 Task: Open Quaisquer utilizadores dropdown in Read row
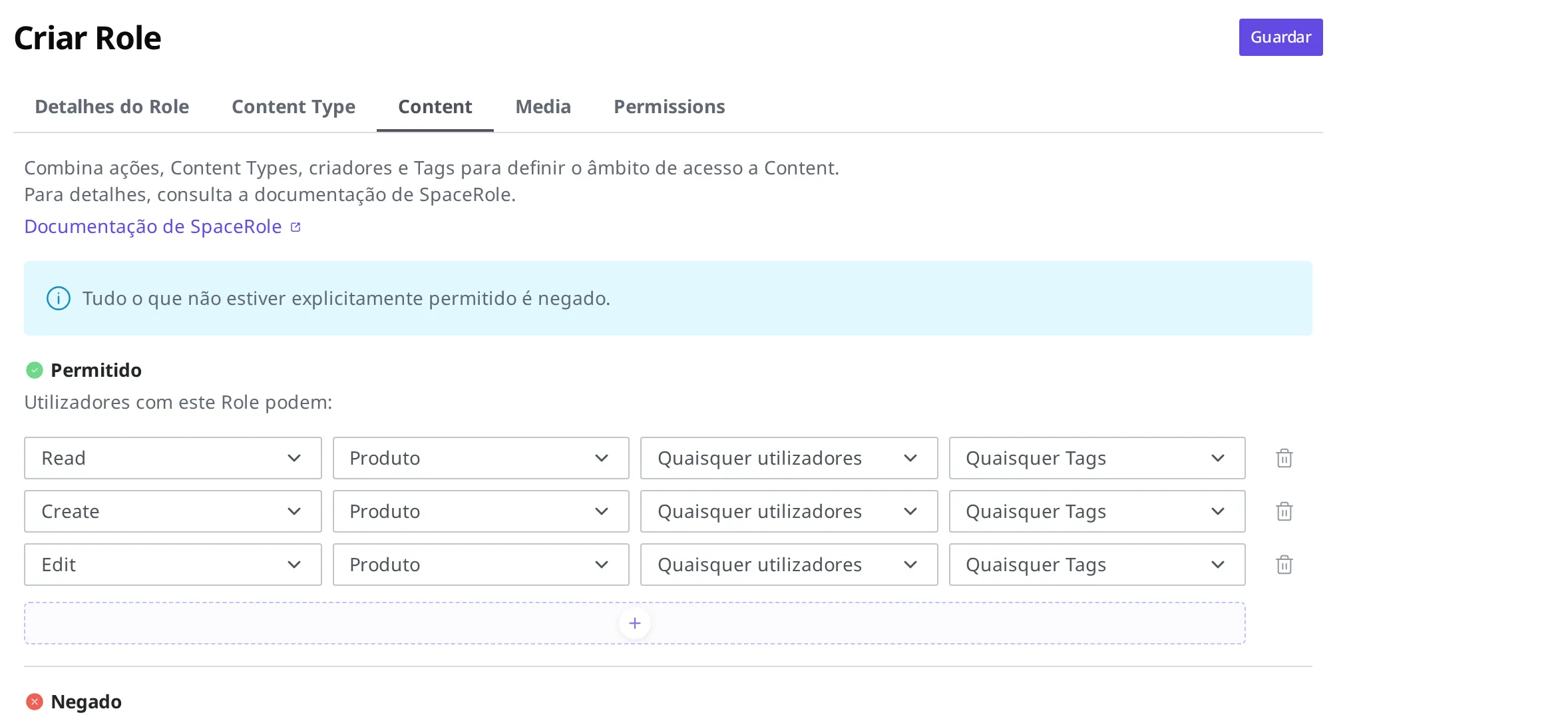789,458
